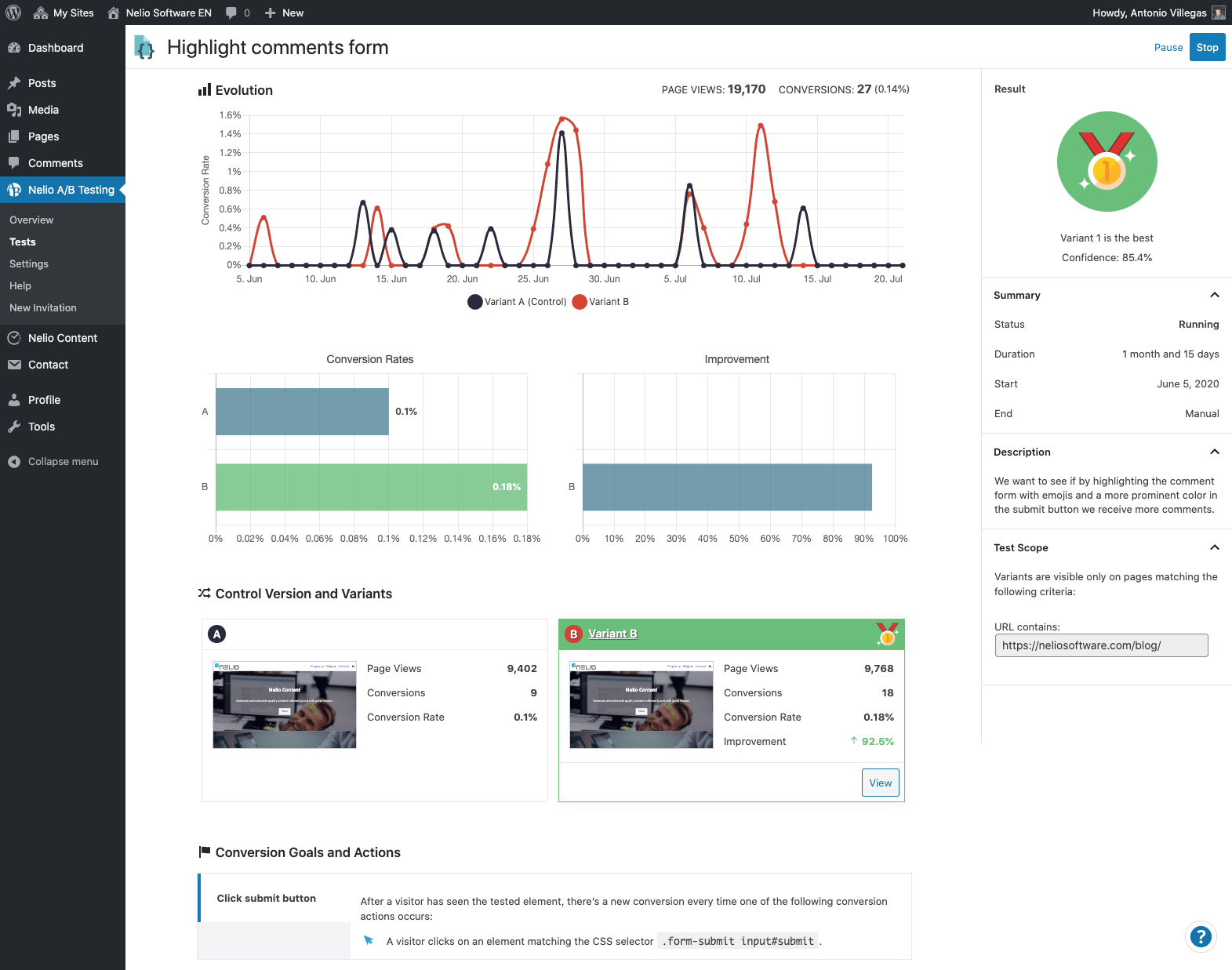Open the + New admin bar menu
The image size is (1232, 970).
(284, 13)
